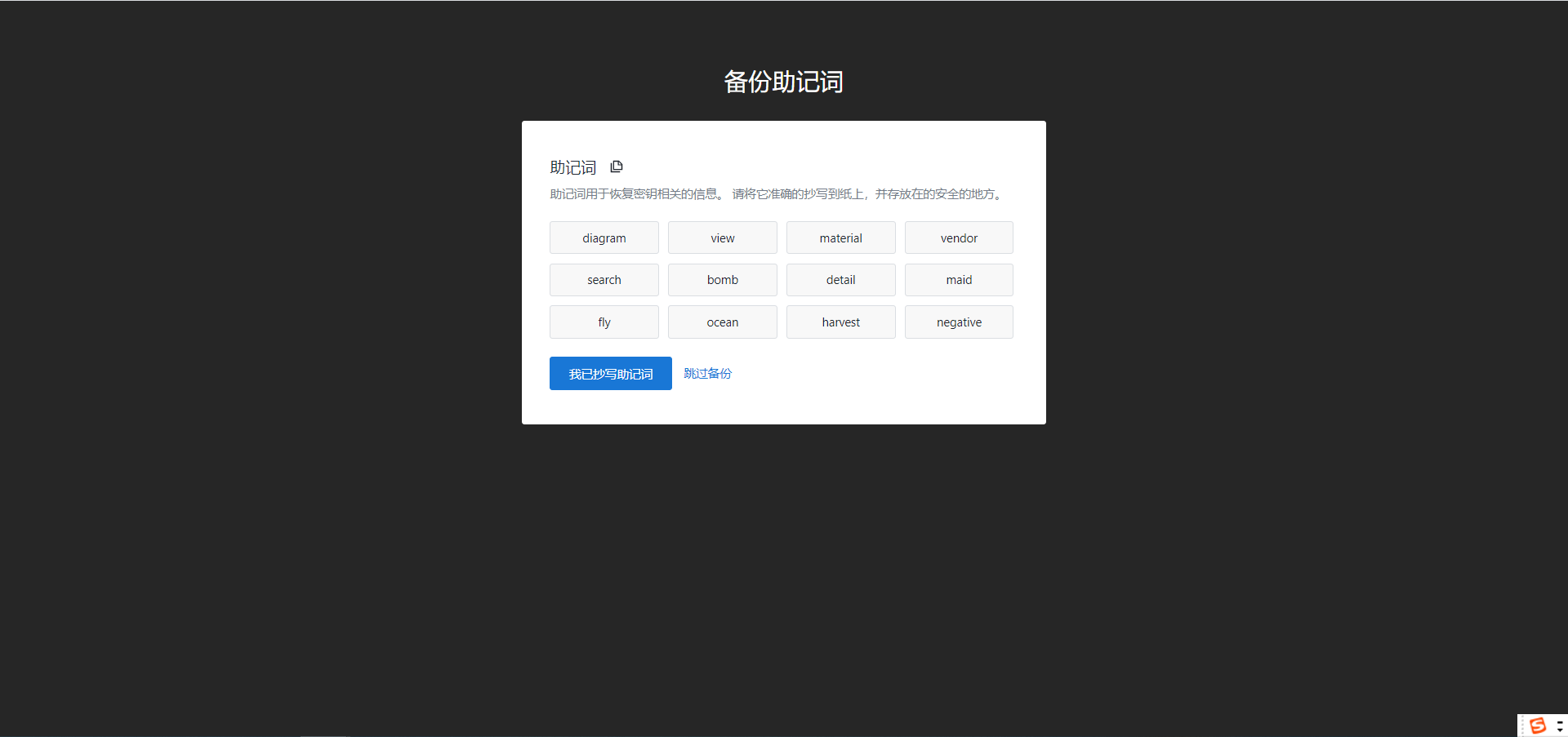Click the 跳过备份 skip link
This screenshot has height=737, width=1568.
[707, 373]
